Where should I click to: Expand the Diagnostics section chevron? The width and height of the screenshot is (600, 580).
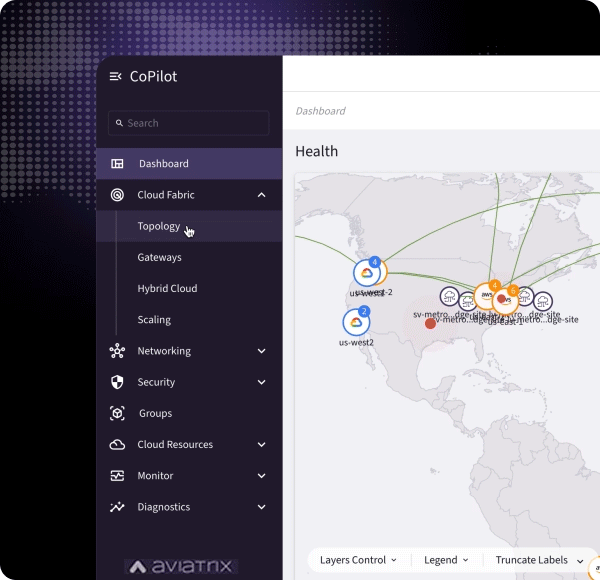[x=261, y=507]
